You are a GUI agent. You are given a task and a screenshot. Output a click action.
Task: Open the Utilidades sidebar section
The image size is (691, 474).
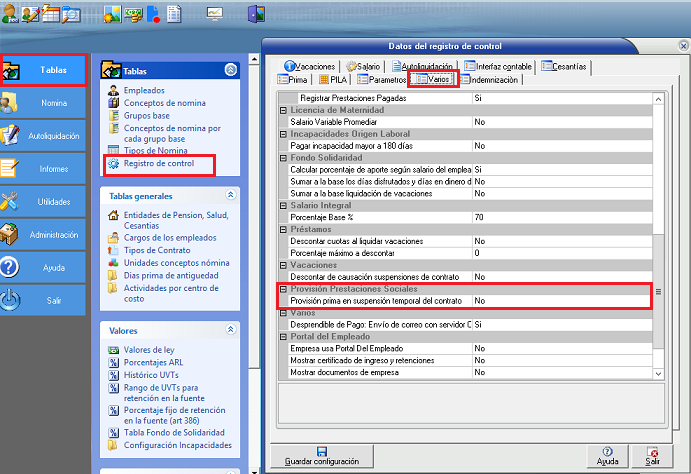[x=42, y=201]
